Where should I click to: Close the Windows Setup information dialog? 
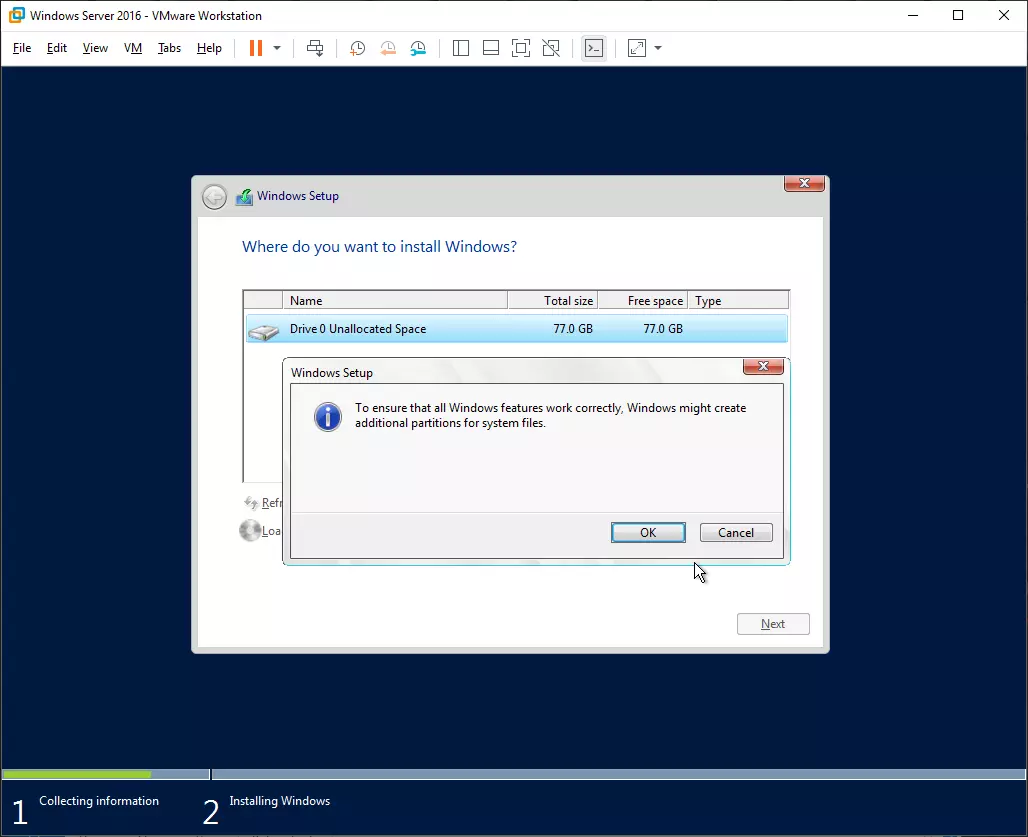[763, 366]
